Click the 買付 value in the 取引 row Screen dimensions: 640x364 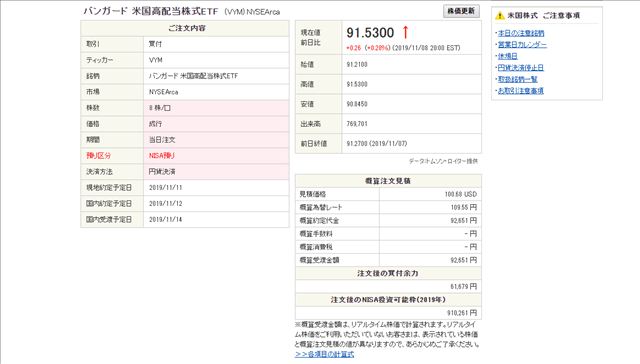[156, 44]
